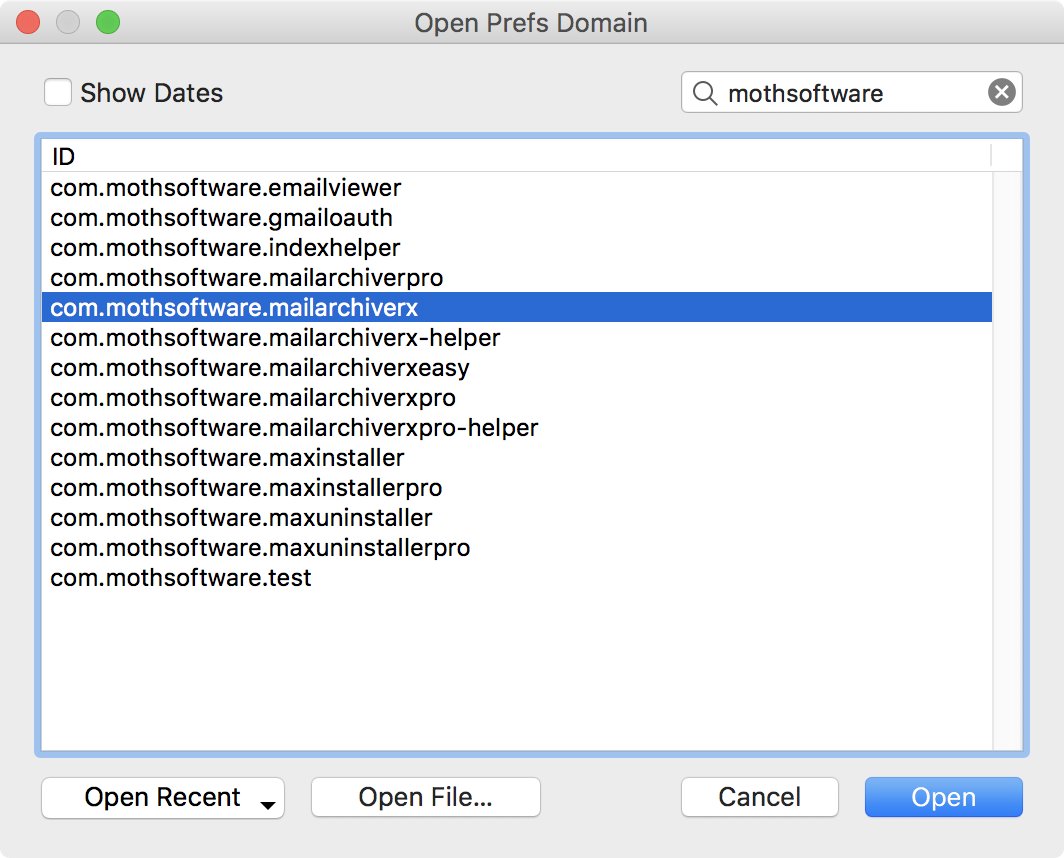Select com.mothsoftware.gmailoauth entry
The width and height of the screenshot is (1064, 858).
(517, 218)
